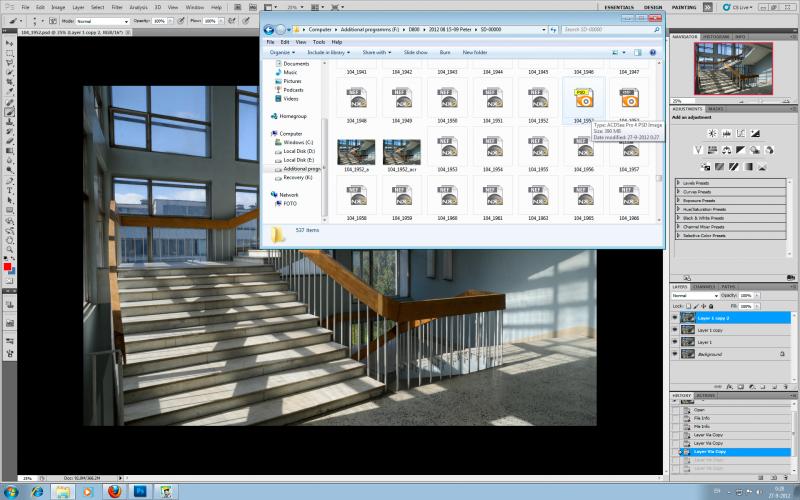Select the Zoom tool in the toolbox
This screenshot has height=500, width=800.
[9, 249]
